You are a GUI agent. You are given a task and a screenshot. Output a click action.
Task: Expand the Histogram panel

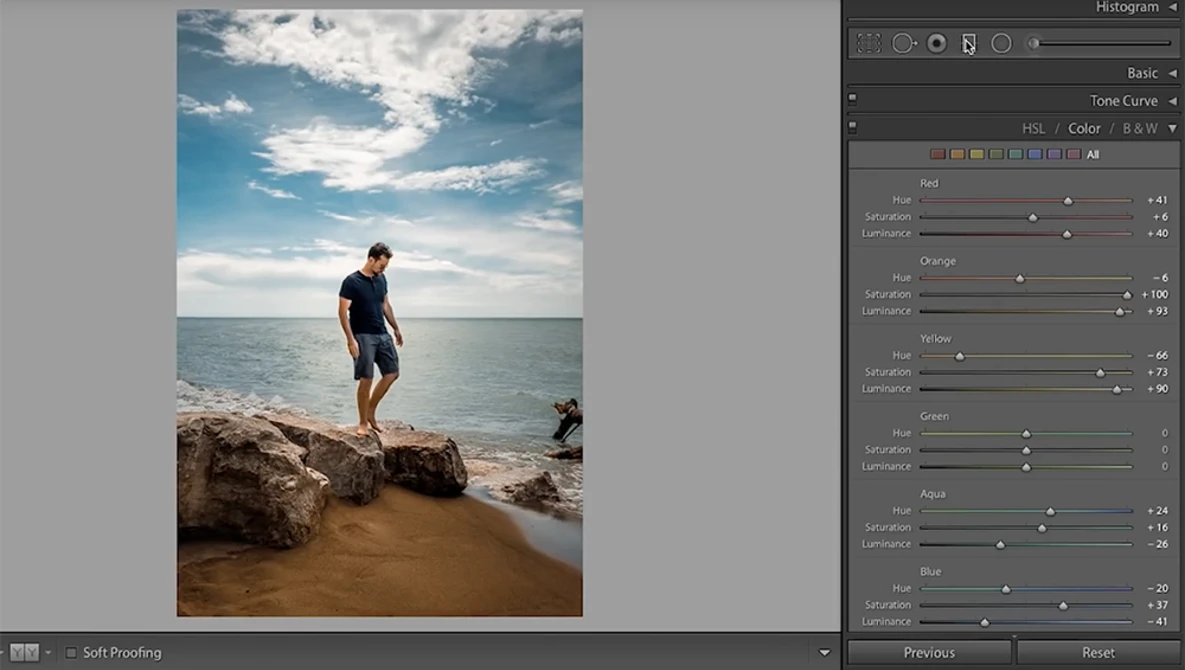pos(1172,7)
